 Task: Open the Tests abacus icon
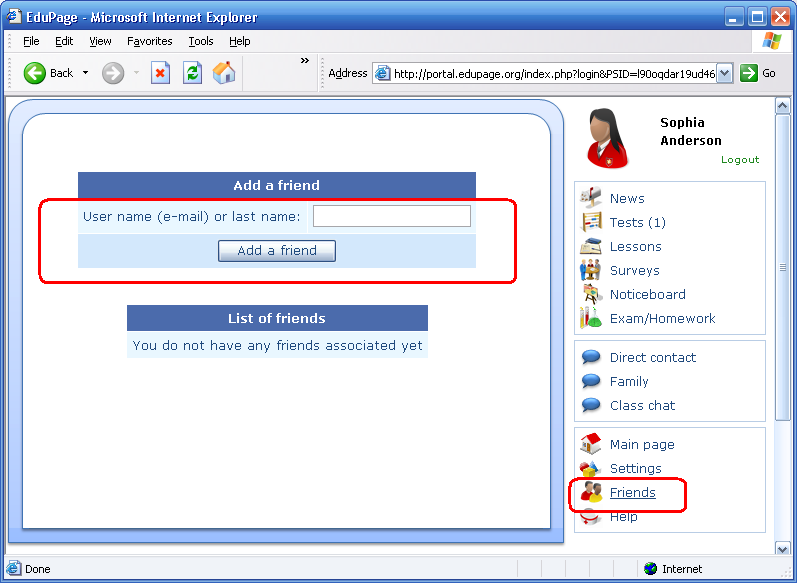pyautogui.click(x=591, y=222)
